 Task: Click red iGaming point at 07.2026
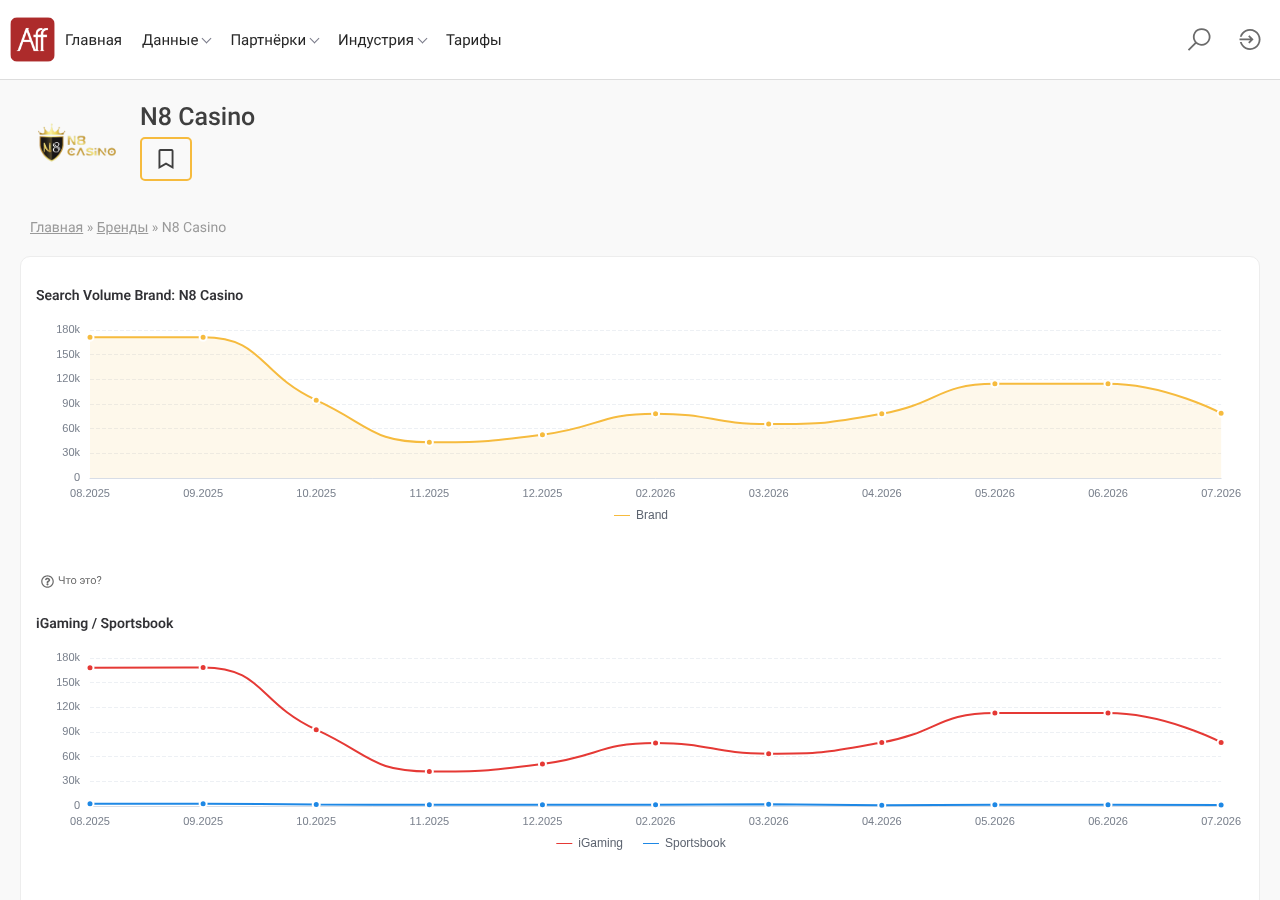pyautogui.click(x=1220, y=742)
